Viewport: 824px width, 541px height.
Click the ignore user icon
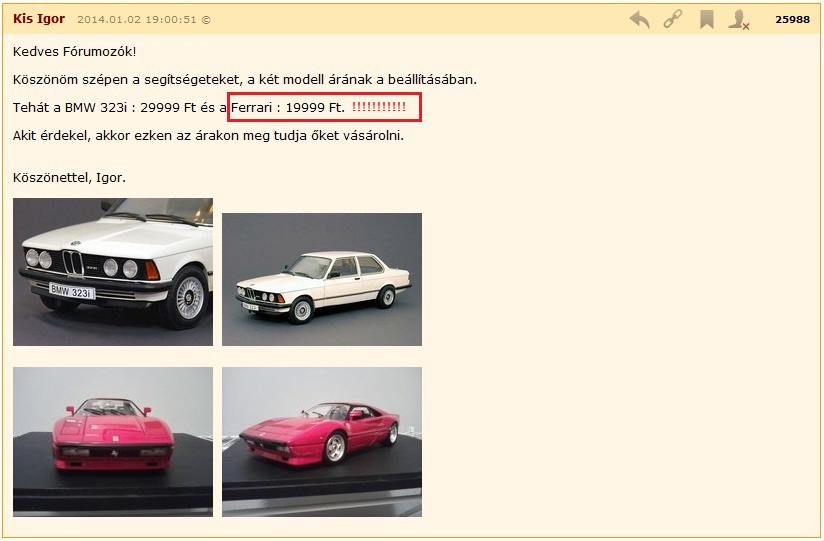pyautogui.click(x=739, y=19)
